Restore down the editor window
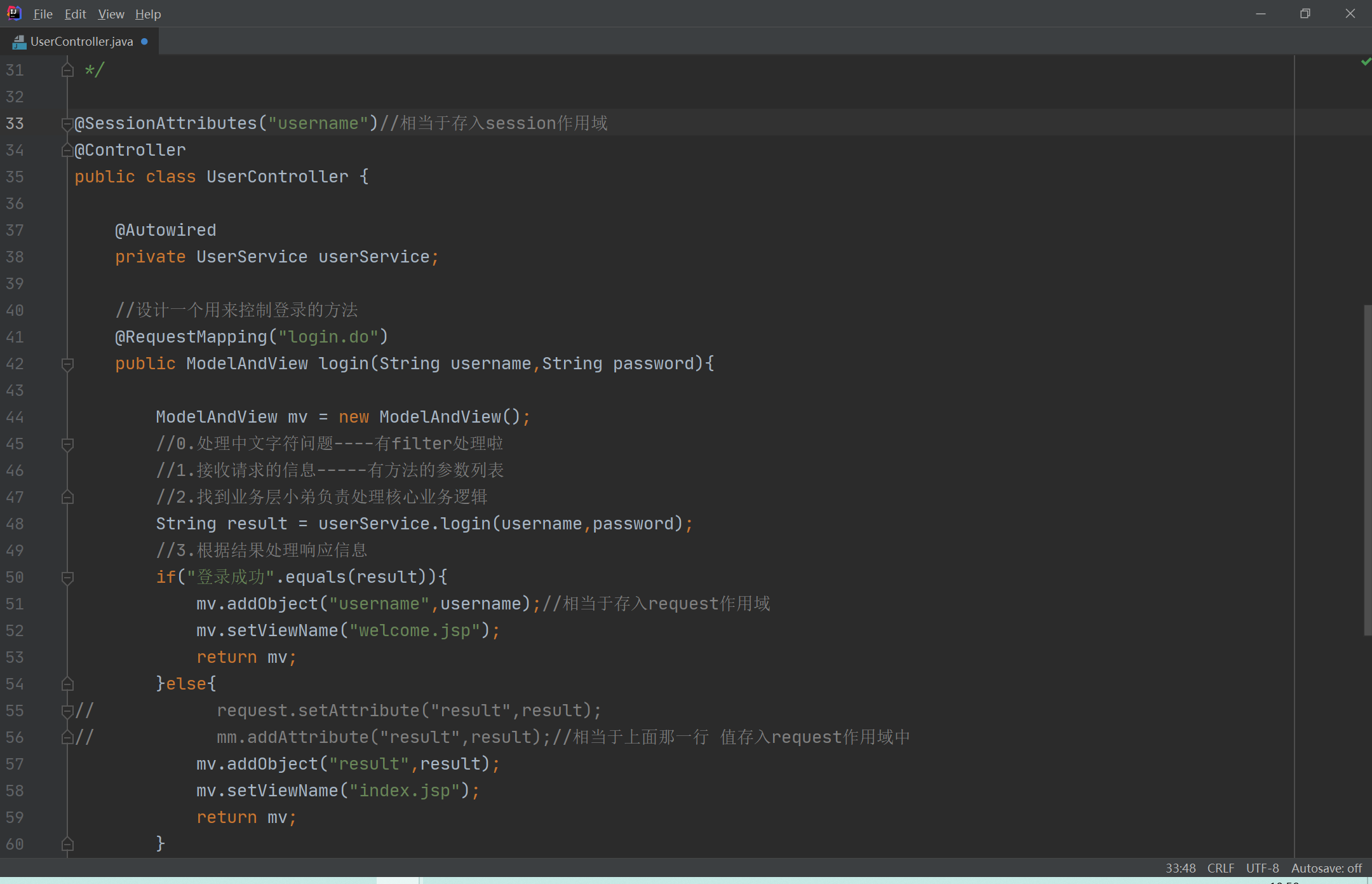Screen dimensions: 1372x884 click(x=1305, y=13)
